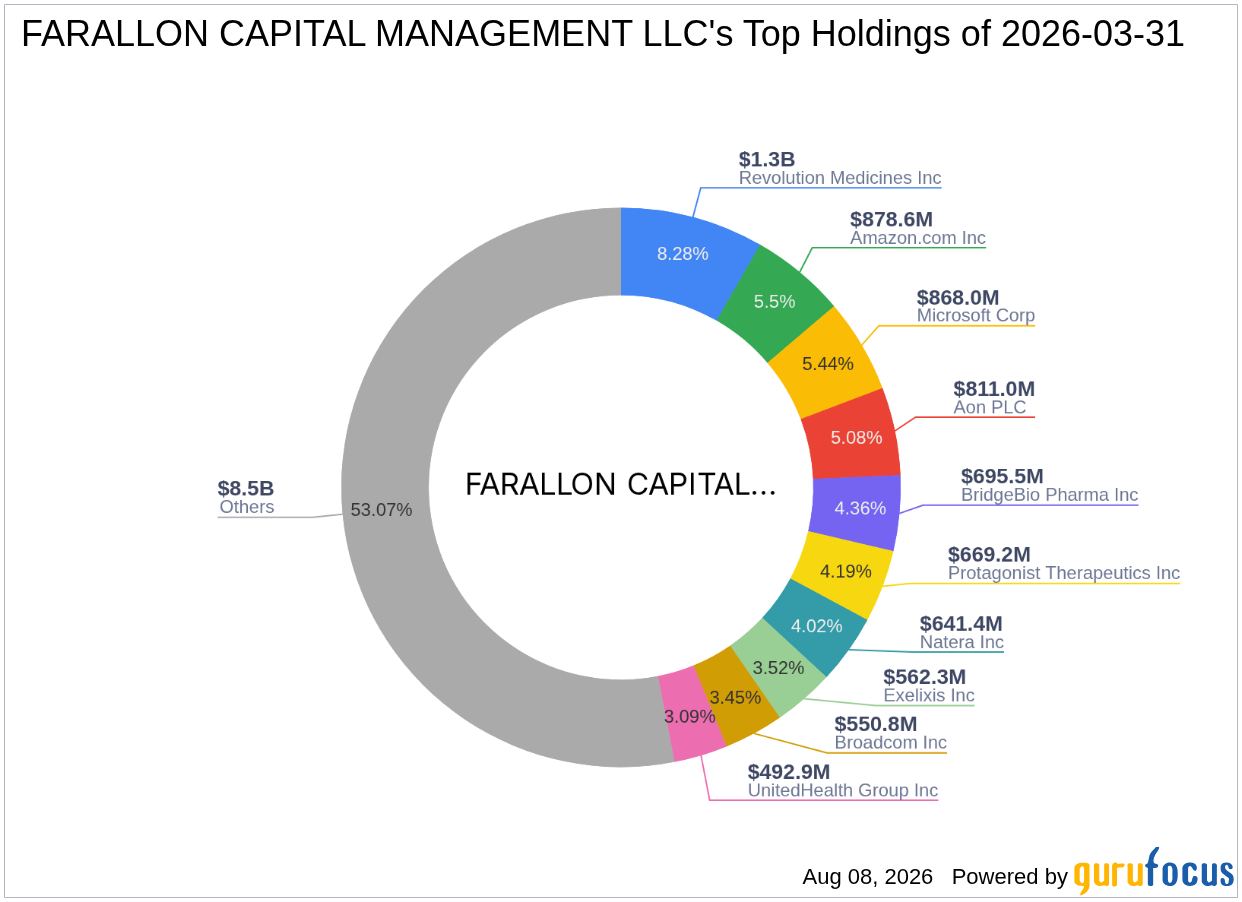
Task: Click the 'Broadcom Inc' label
Action: (x=891, y=743)
